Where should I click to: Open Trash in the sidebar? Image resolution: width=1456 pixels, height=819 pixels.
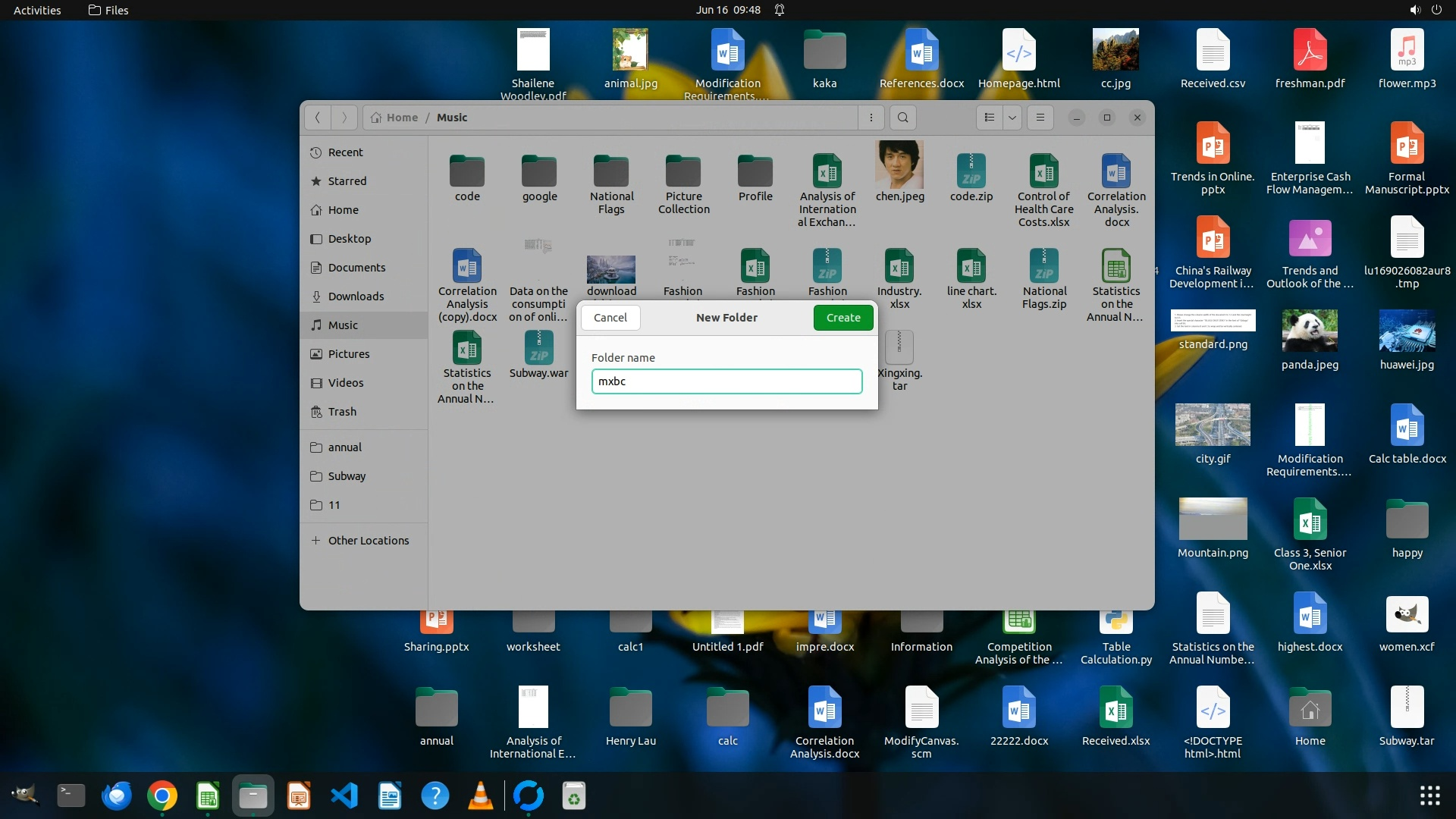[342, 412]
